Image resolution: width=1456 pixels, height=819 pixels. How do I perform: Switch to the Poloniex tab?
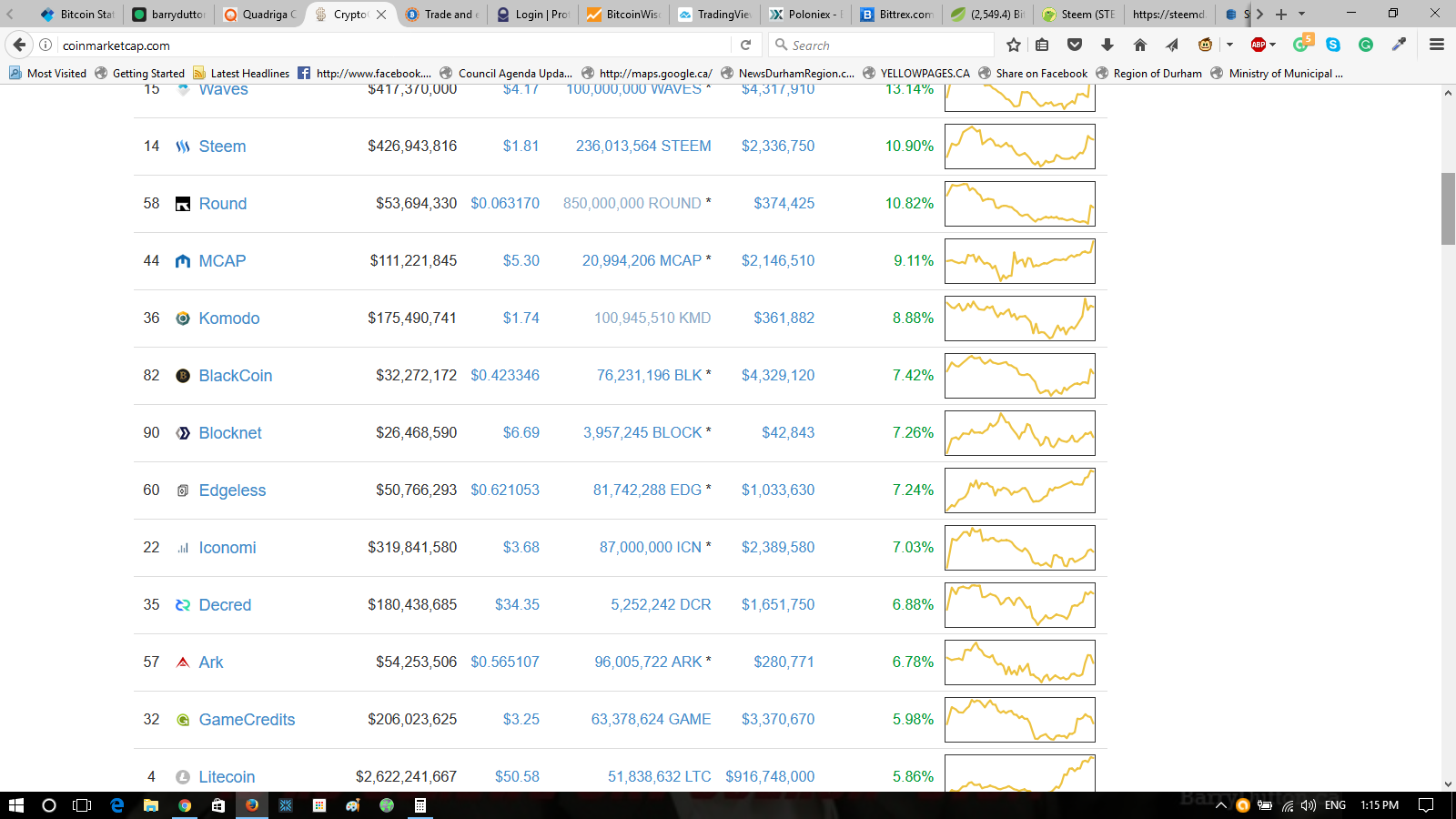click(806, 15)
